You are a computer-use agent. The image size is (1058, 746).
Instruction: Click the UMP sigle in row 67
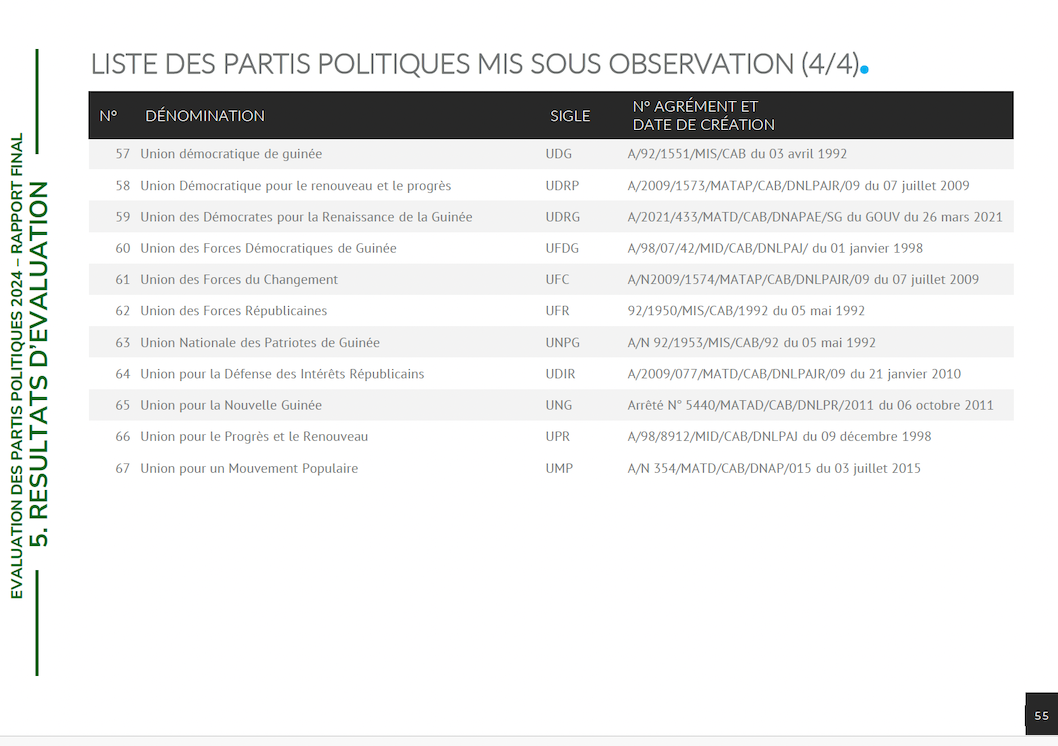coord(559,468)
